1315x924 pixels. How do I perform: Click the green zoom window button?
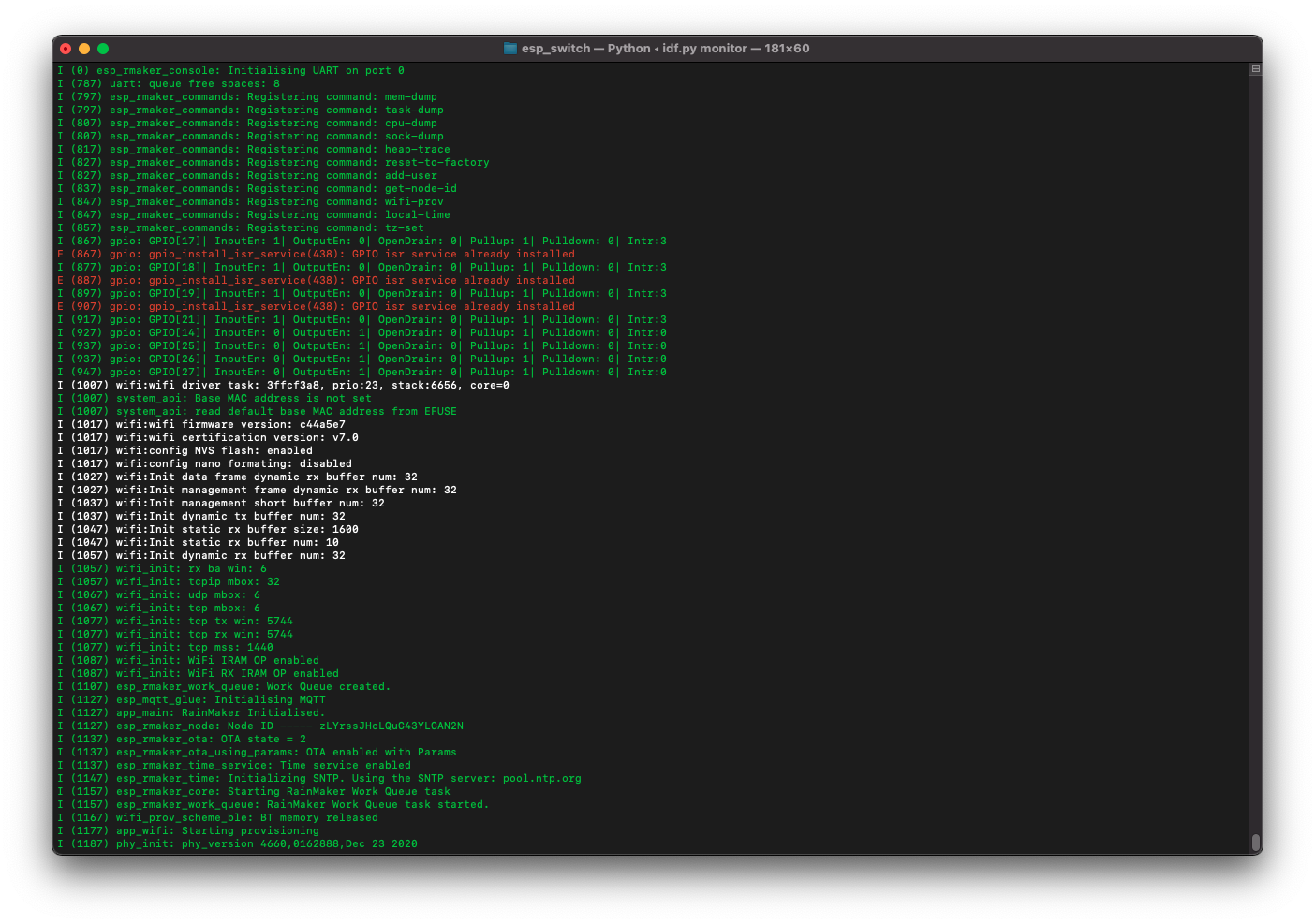103,49
